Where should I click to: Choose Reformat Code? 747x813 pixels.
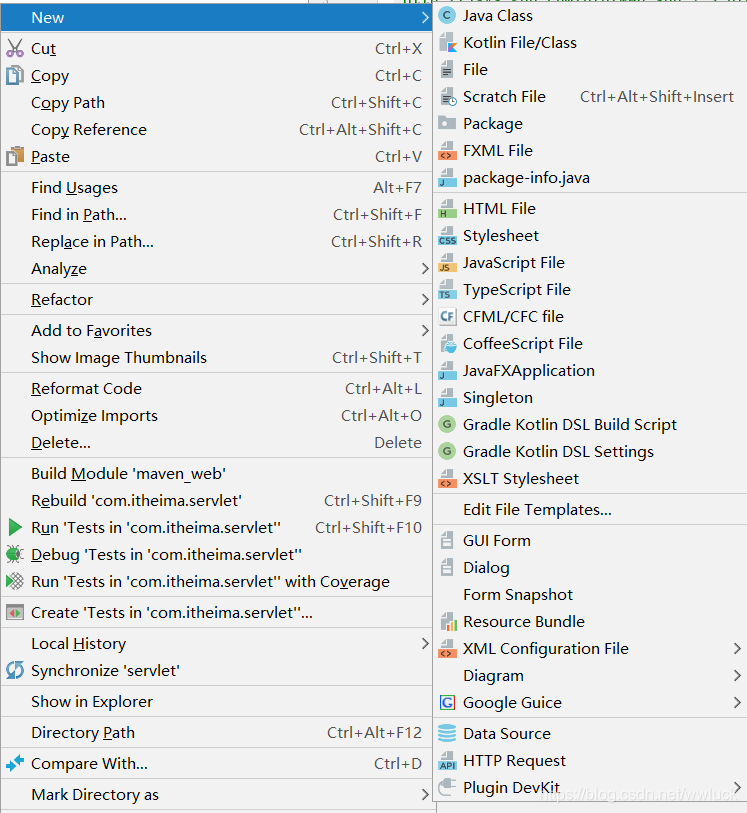(216, 389)
